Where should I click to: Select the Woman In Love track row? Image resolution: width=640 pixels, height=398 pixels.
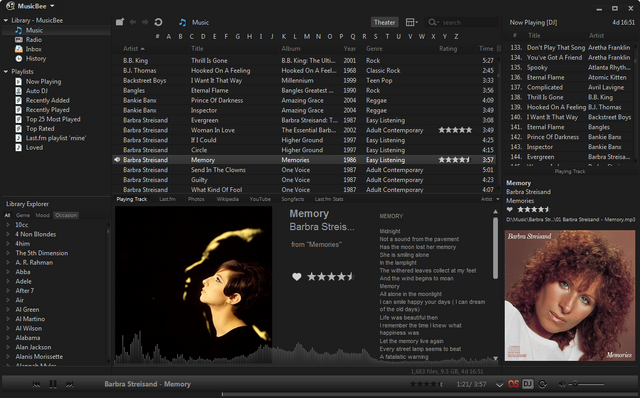click(304, 130)
